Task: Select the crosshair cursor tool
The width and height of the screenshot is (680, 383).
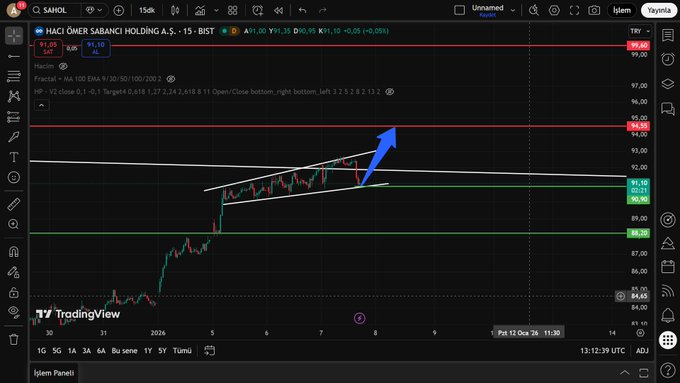Action: coord(14,36)
